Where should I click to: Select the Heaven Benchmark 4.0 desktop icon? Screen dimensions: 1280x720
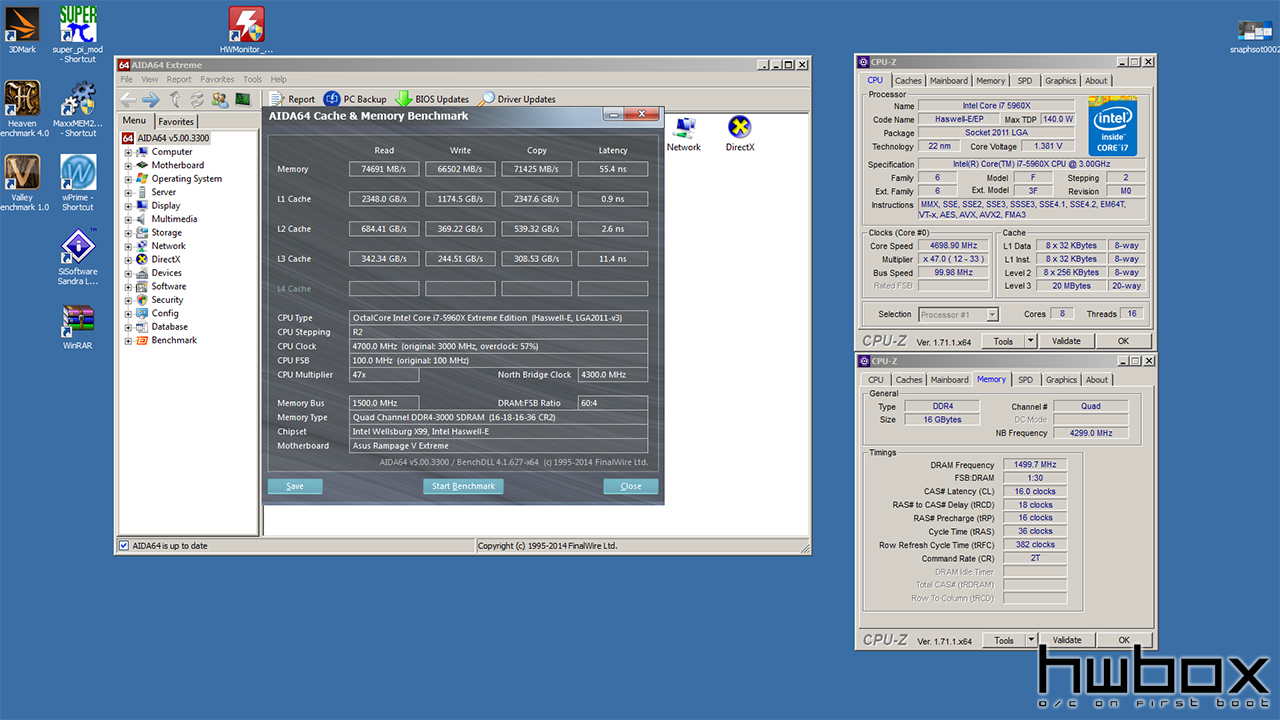(x=24, y=109)
